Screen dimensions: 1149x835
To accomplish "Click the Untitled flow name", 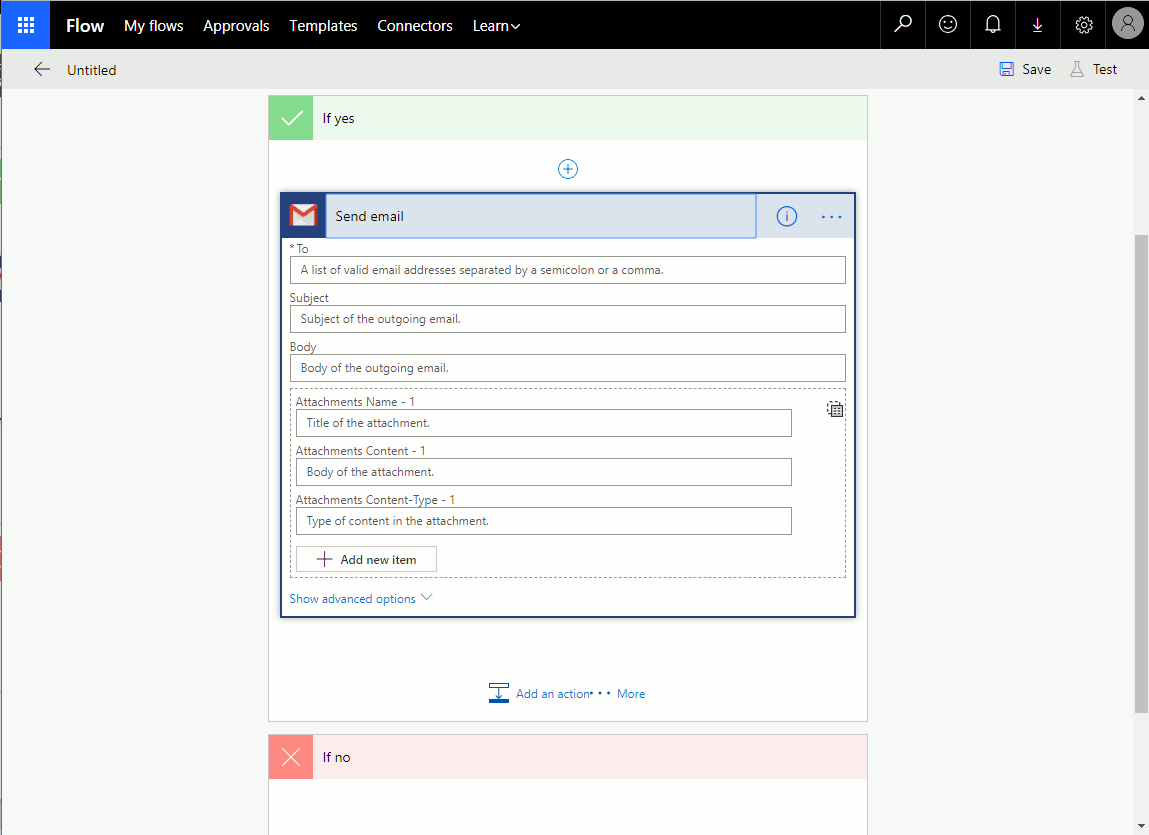I will click(92, 70).
